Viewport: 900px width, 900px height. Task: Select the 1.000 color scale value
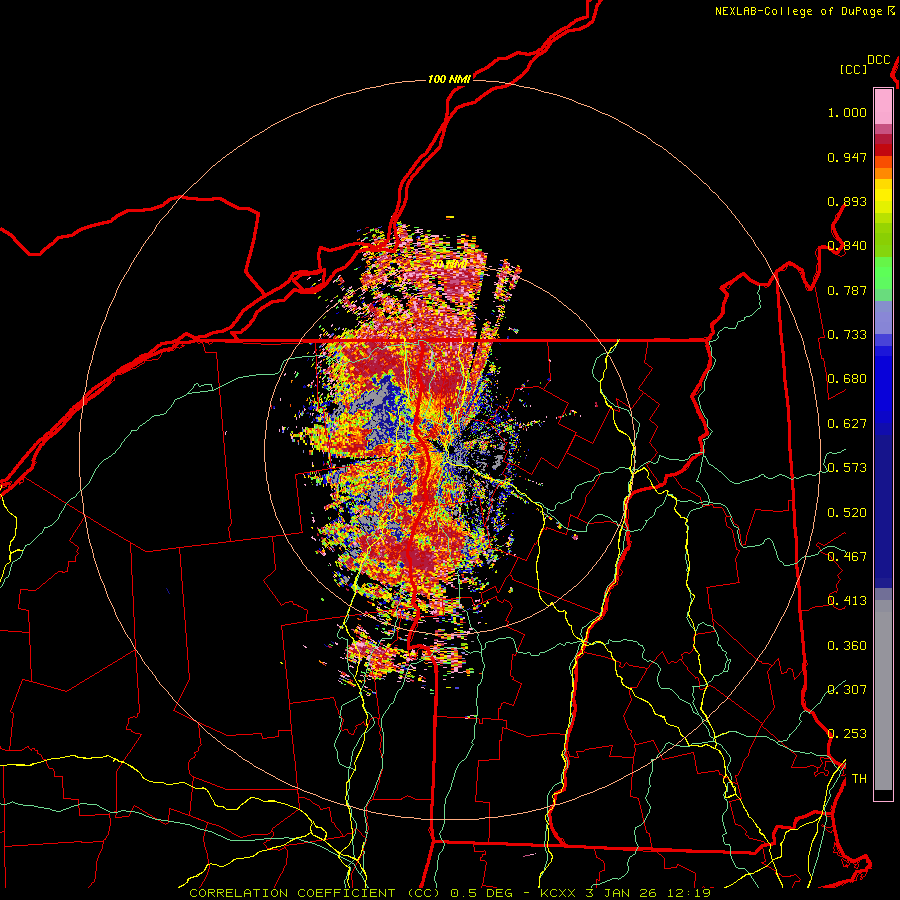847,112
